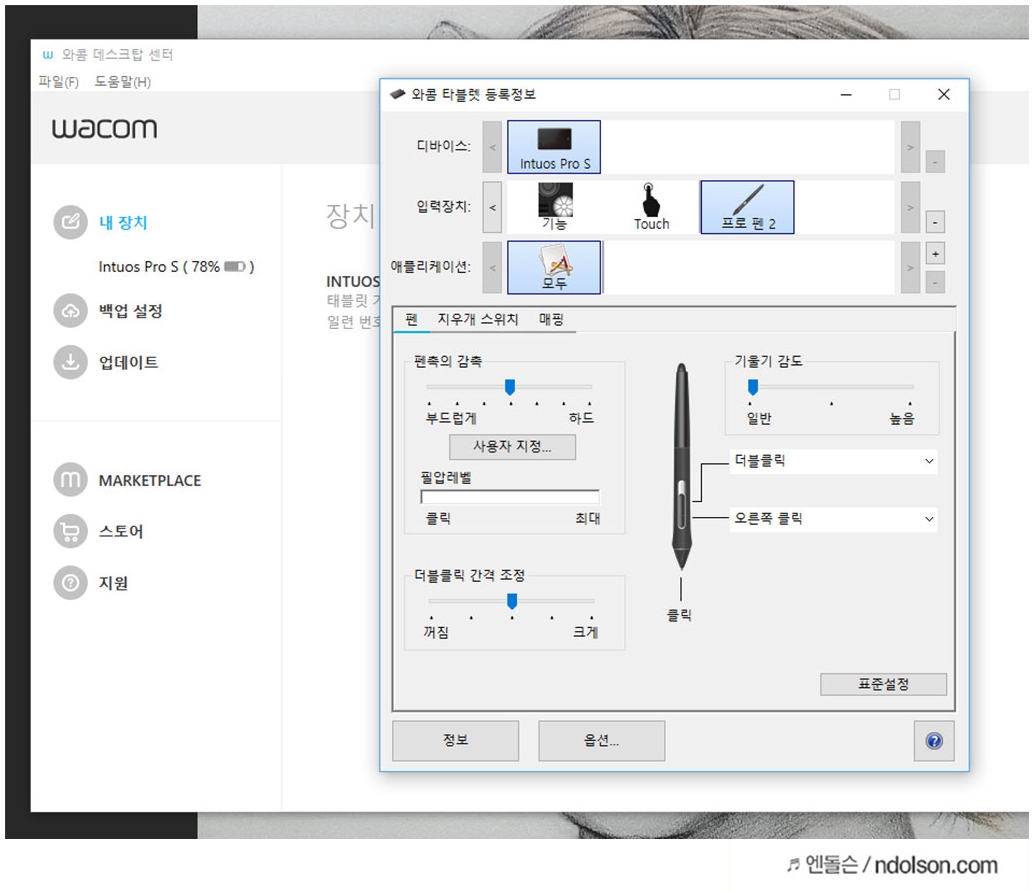1034x891 pixels.
Task: Click the 더블클릭 간격 조정 slider handle
Action: coord(512,601)
